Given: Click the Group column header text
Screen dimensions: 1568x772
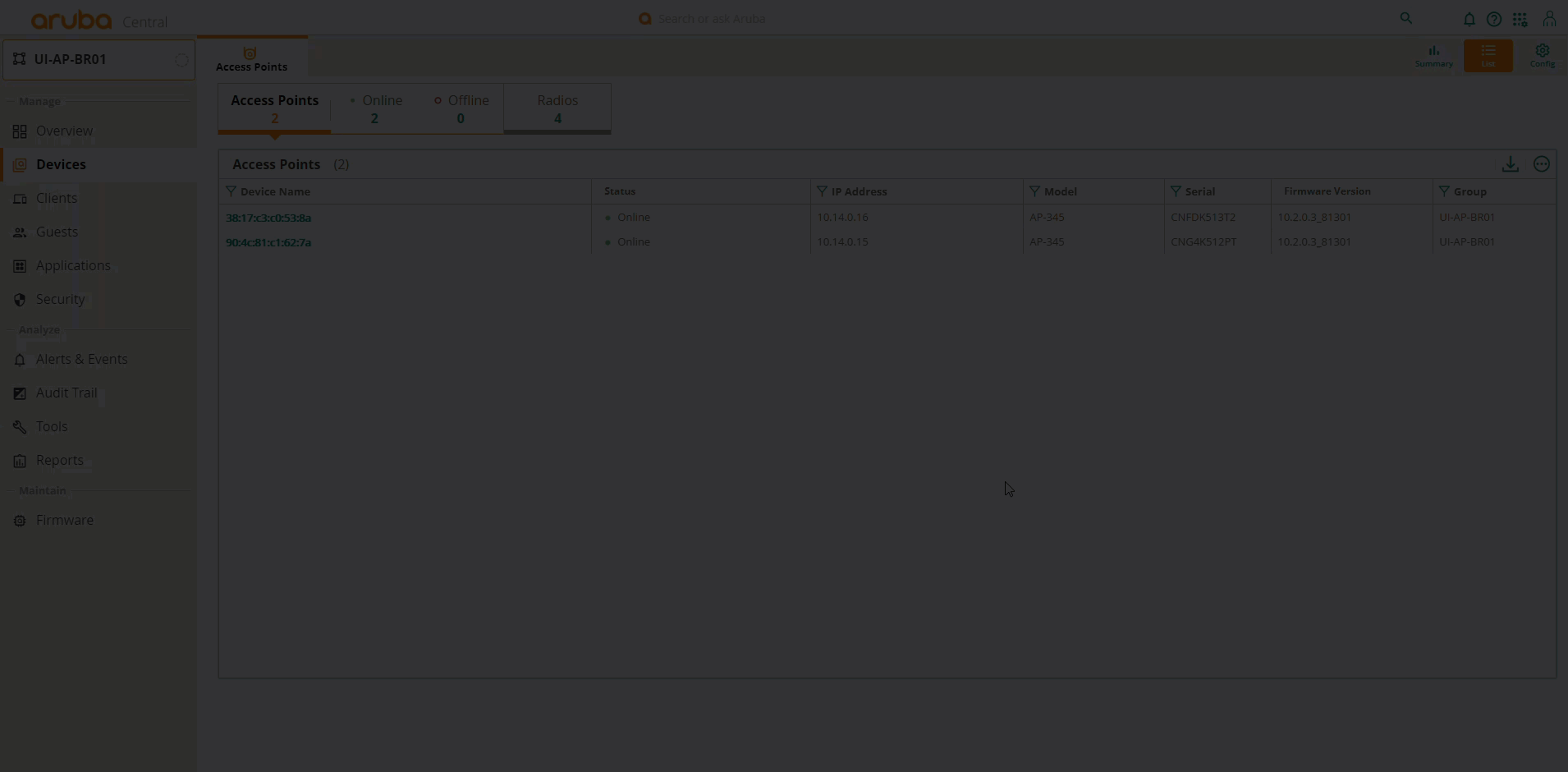Looking at the screenshot, I should [1469, 191].
